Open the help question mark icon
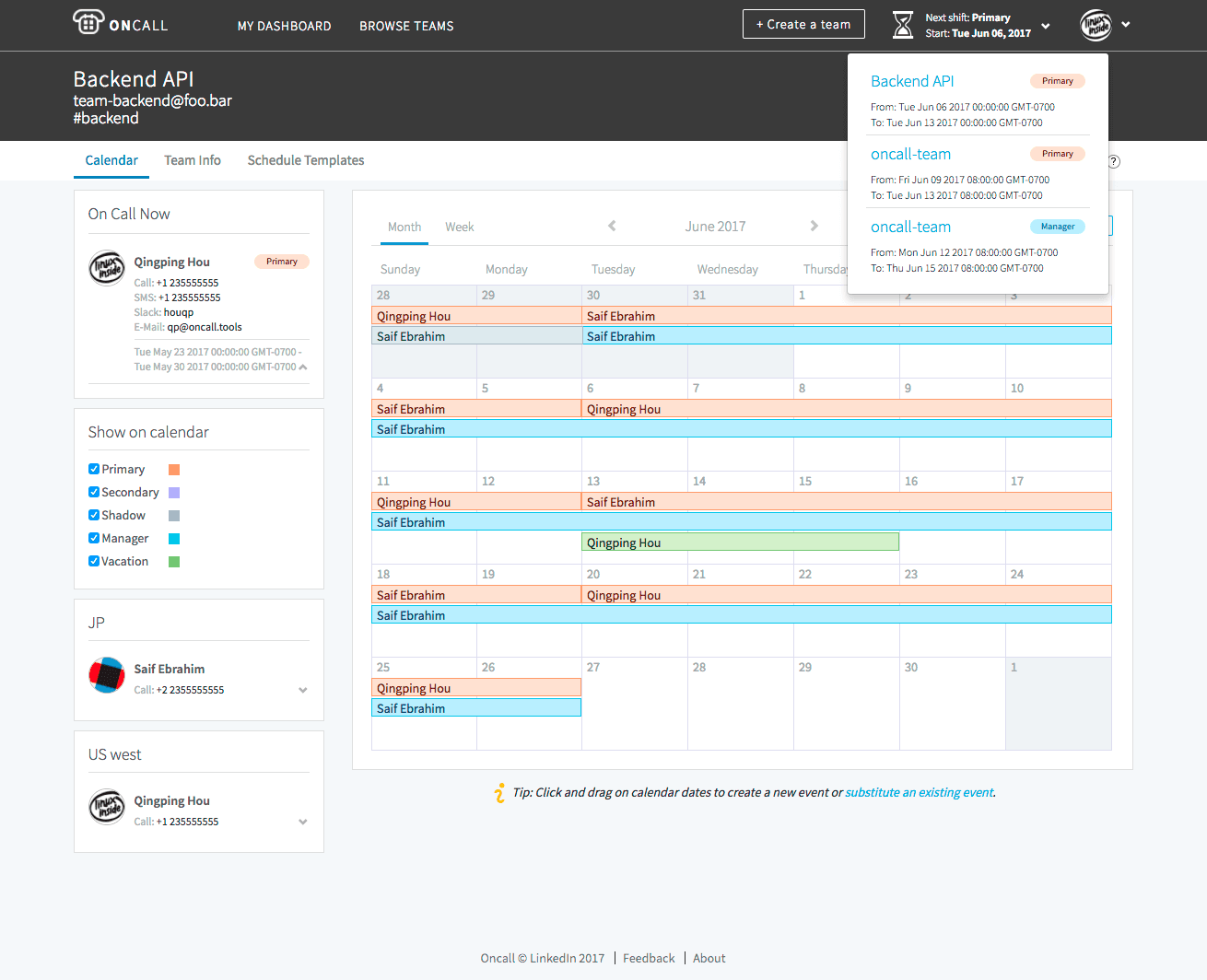This screenshot has width=1207, height=980. click(1113, 161)
